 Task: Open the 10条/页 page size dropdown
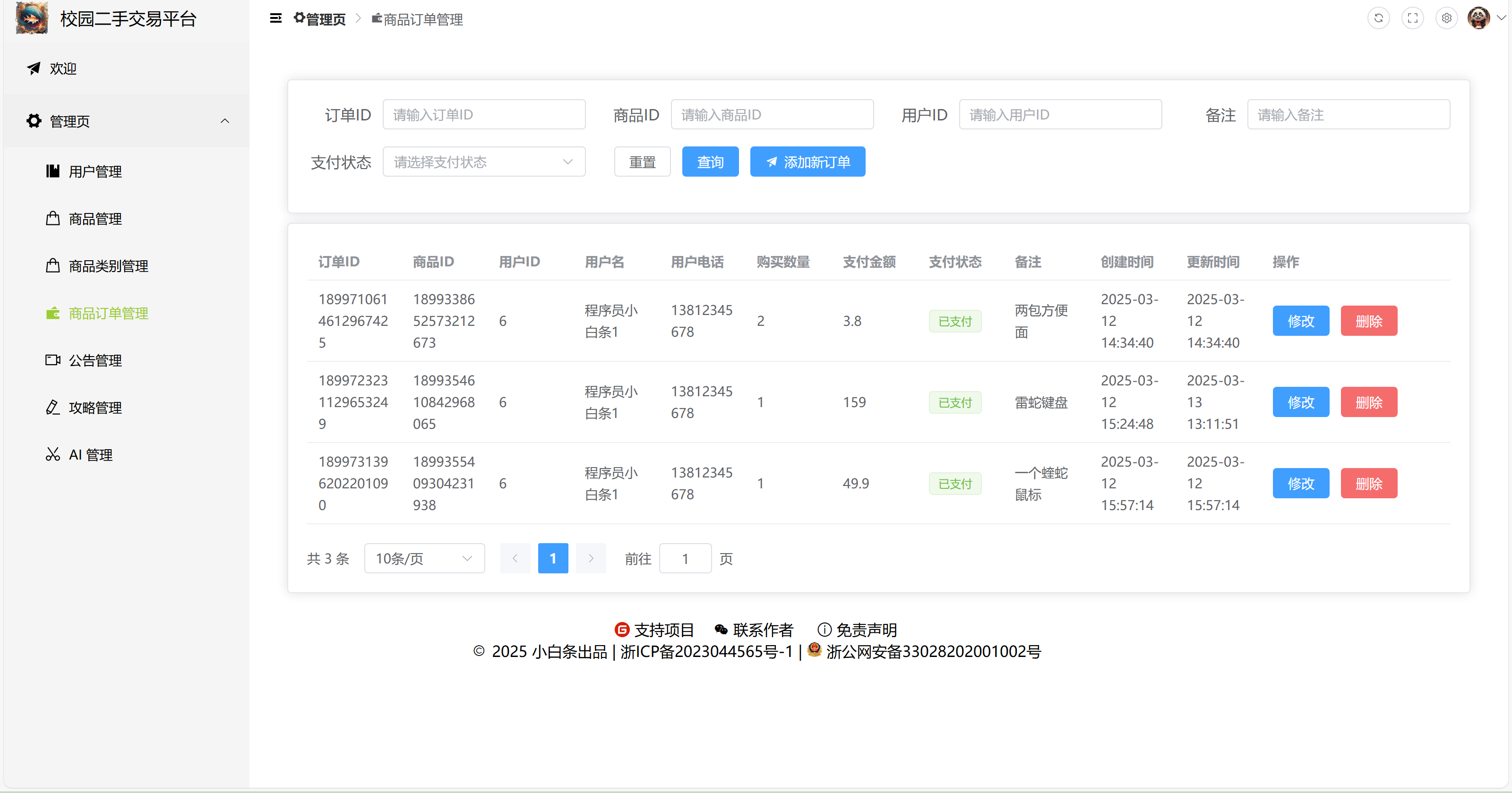tap(424, 558)
